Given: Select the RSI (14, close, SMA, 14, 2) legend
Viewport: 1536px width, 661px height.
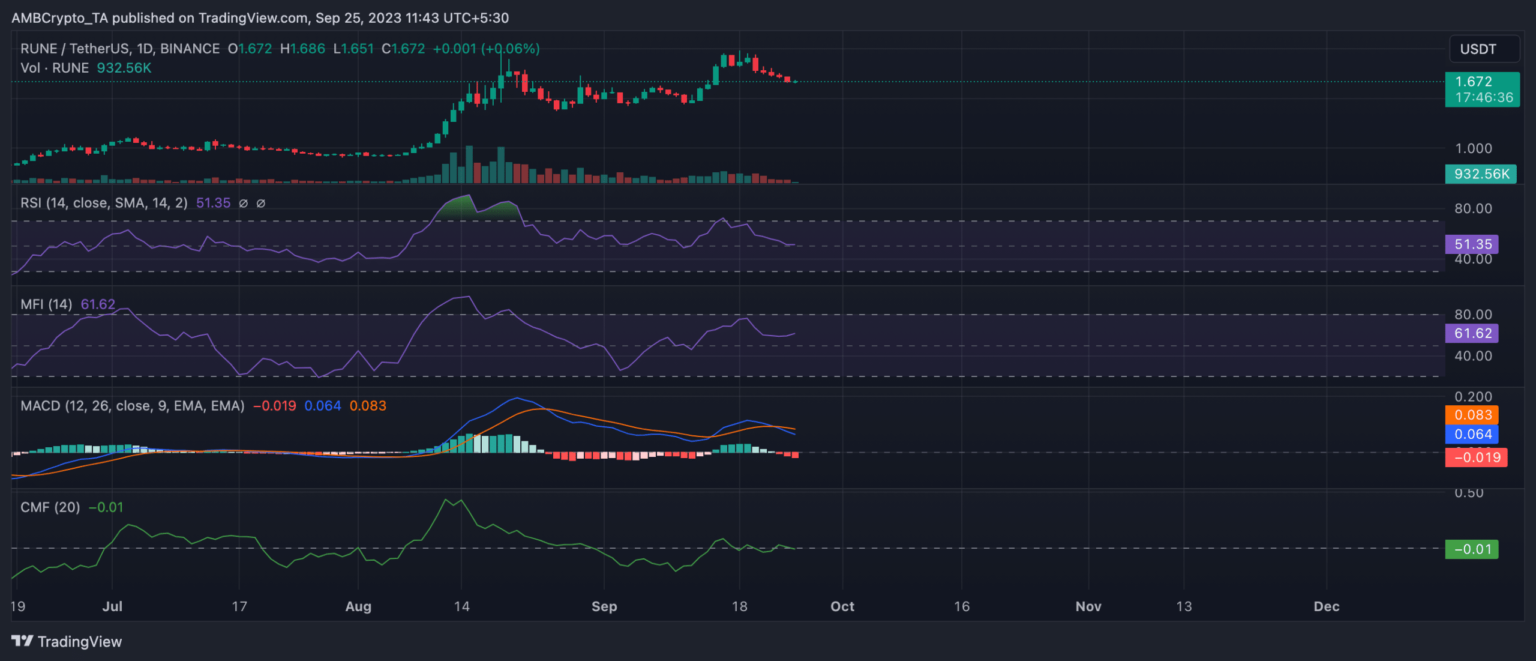Looking at the screenshot, I should tap(105, 203).
